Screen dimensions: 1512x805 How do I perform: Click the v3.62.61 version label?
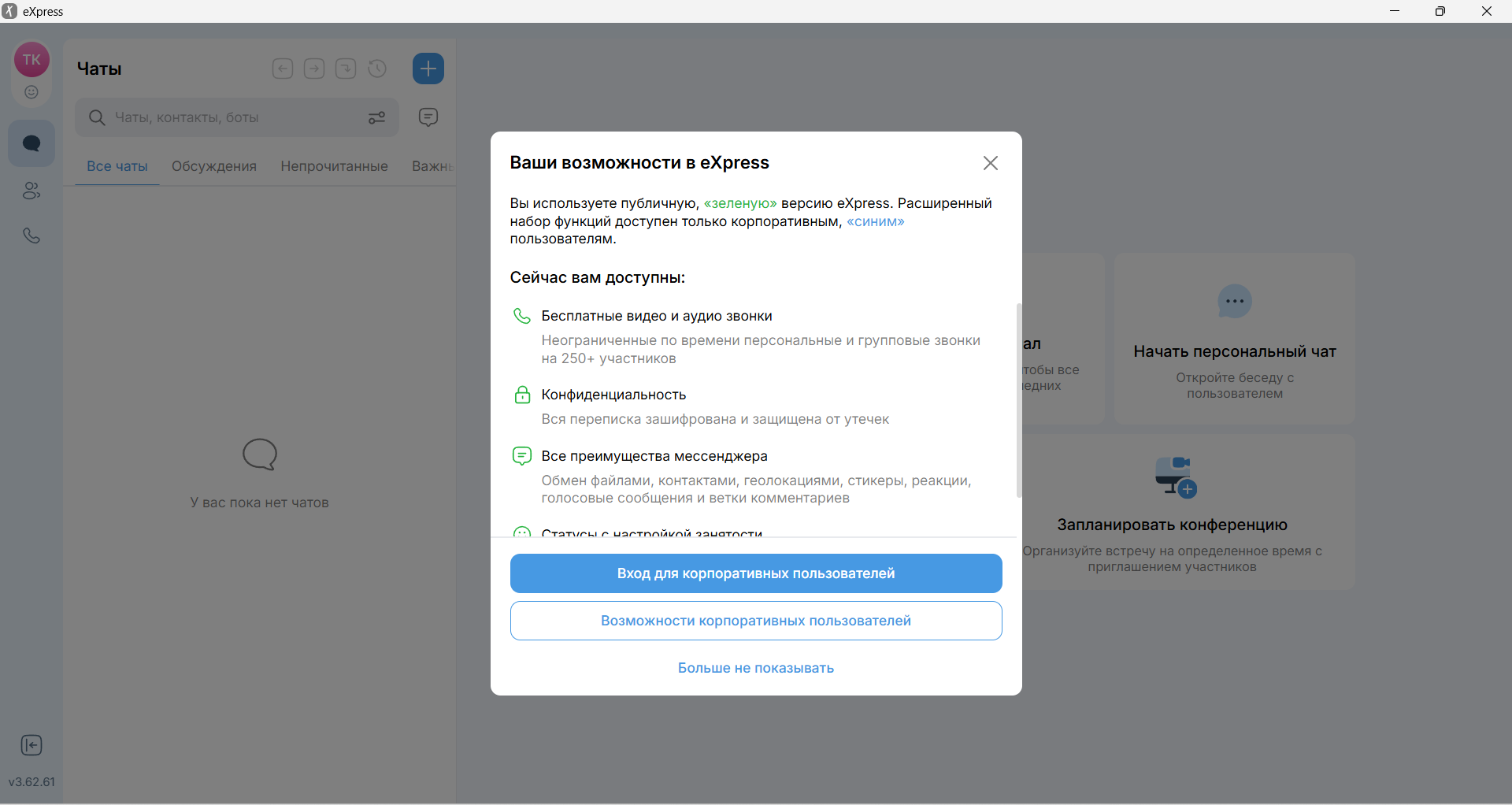[31, 782]
